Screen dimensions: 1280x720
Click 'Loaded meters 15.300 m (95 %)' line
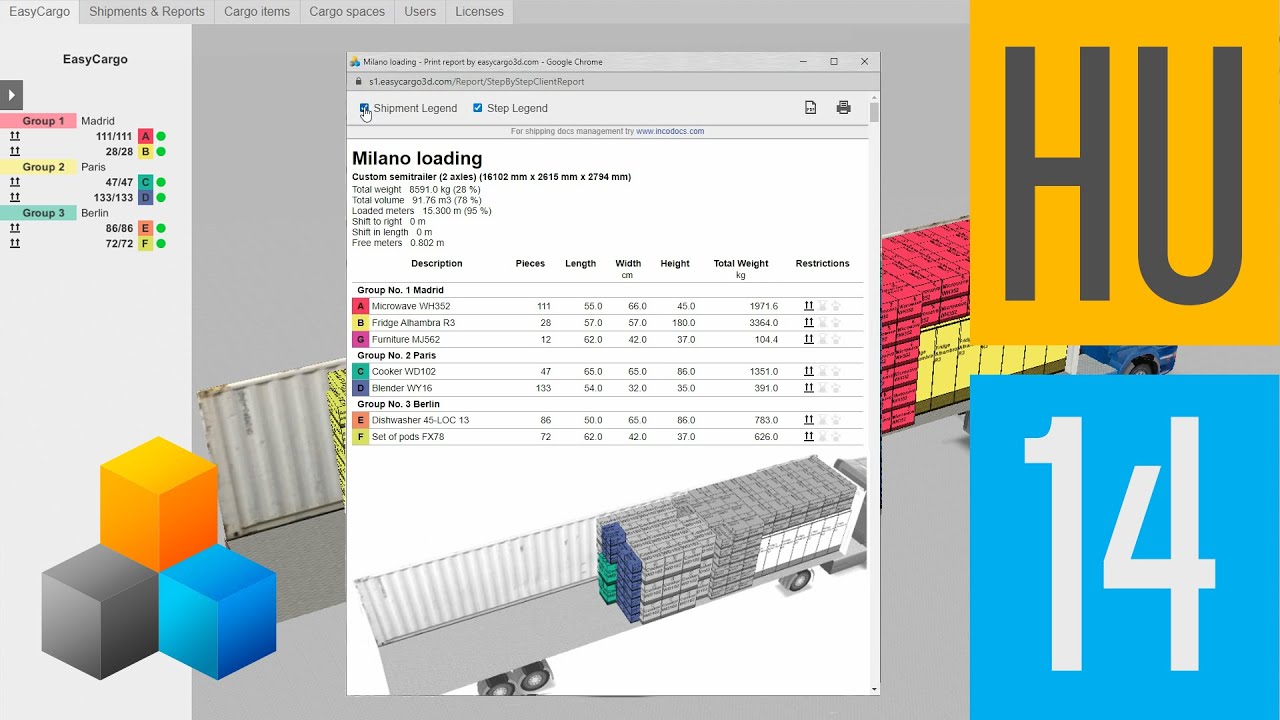(x=421, y=211)
